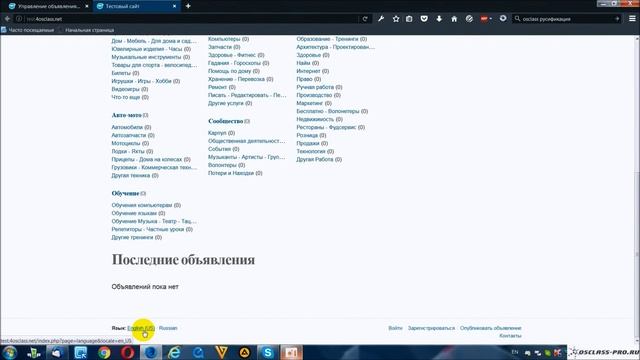Close the Тестовый сайт tab
This screenshot has width=640, height=360.
point(175,6)
